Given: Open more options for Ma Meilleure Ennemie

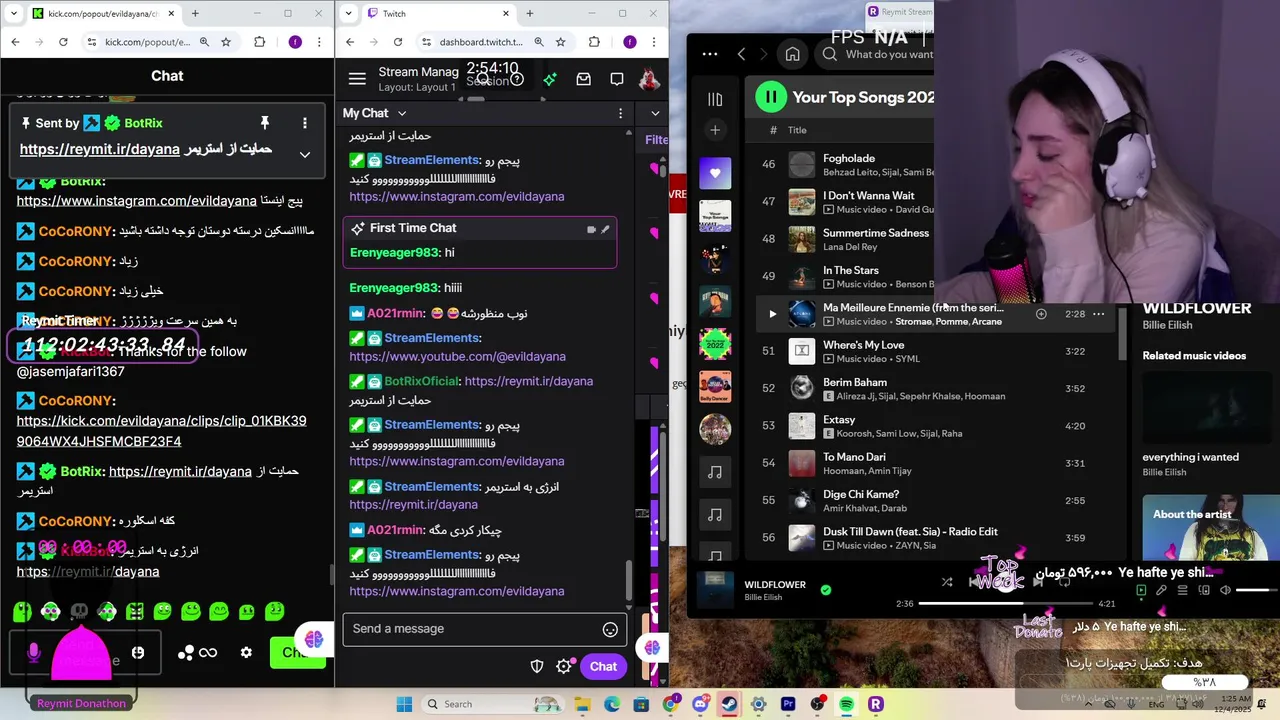Looking at the screenshot, I should tap(1098, 314).
